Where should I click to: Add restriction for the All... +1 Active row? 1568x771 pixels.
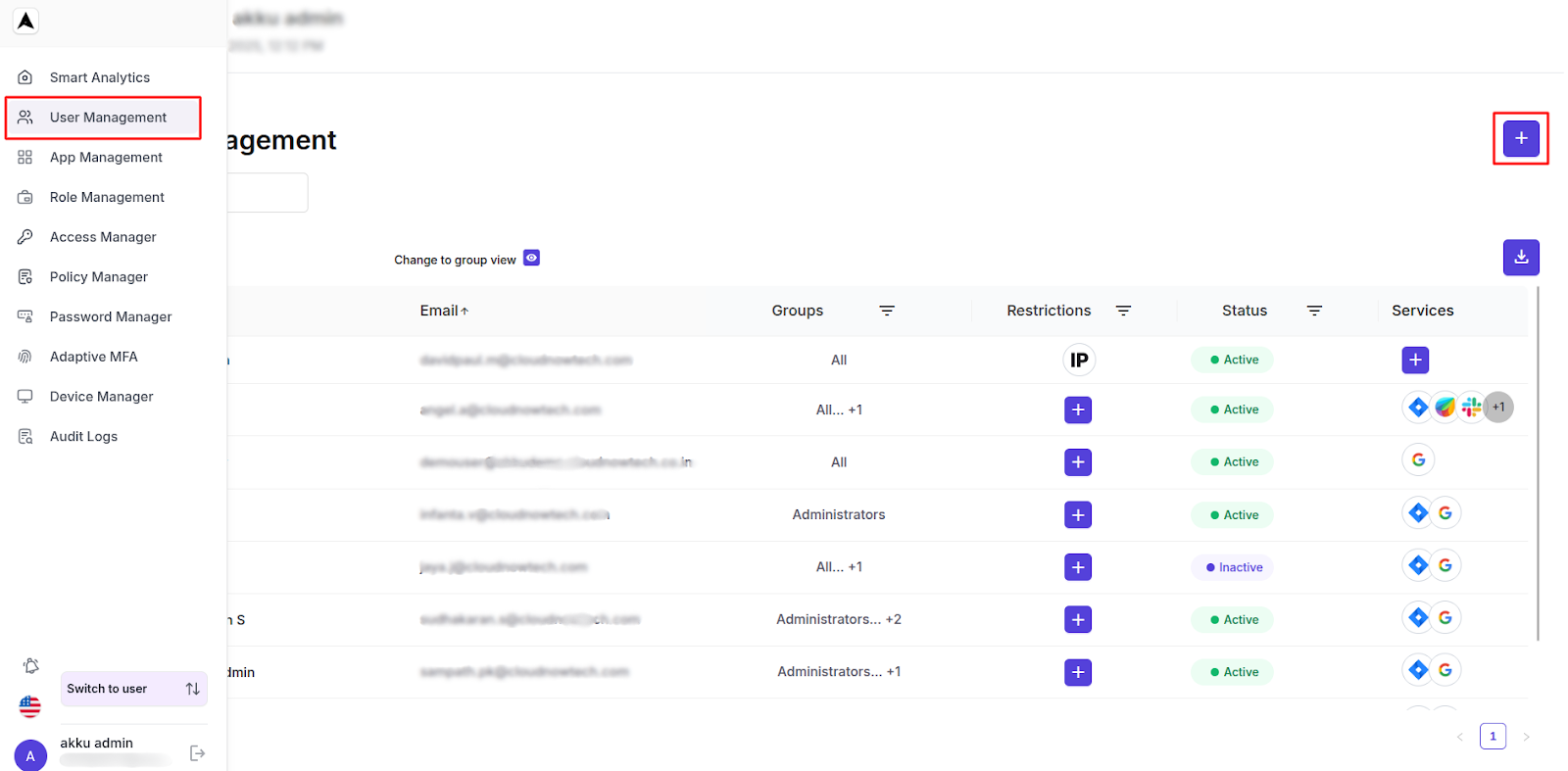[x=1078, y=410]
